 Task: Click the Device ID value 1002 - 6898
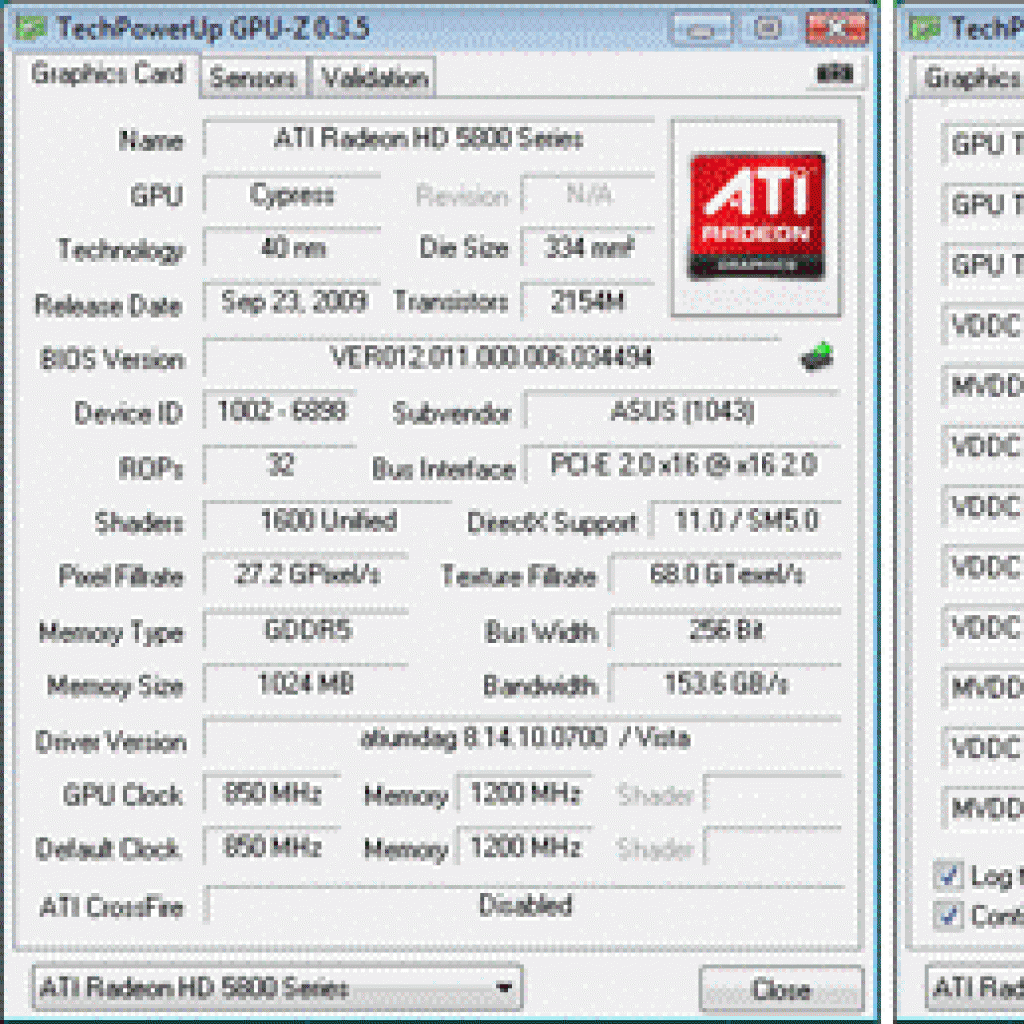coord(280,411)
